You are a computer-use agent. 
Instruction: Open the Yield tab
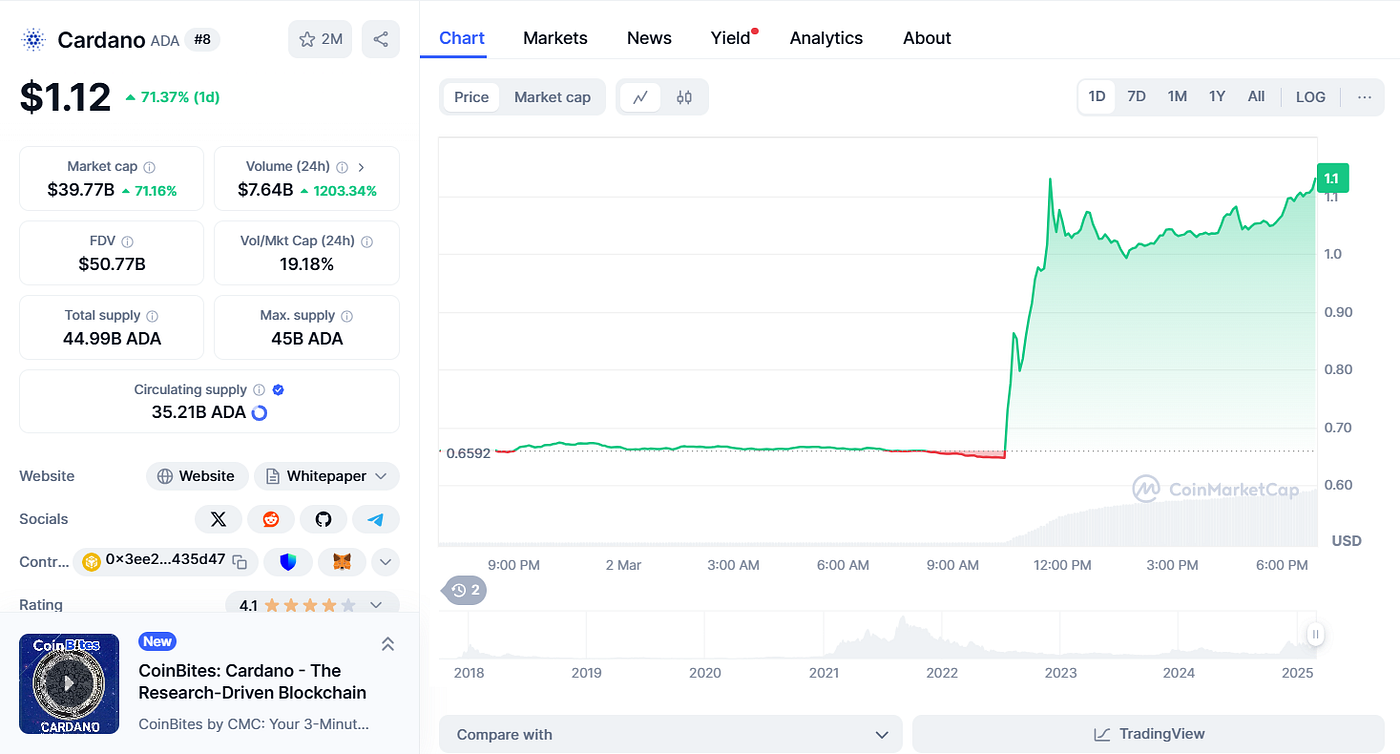coord(731,38)
